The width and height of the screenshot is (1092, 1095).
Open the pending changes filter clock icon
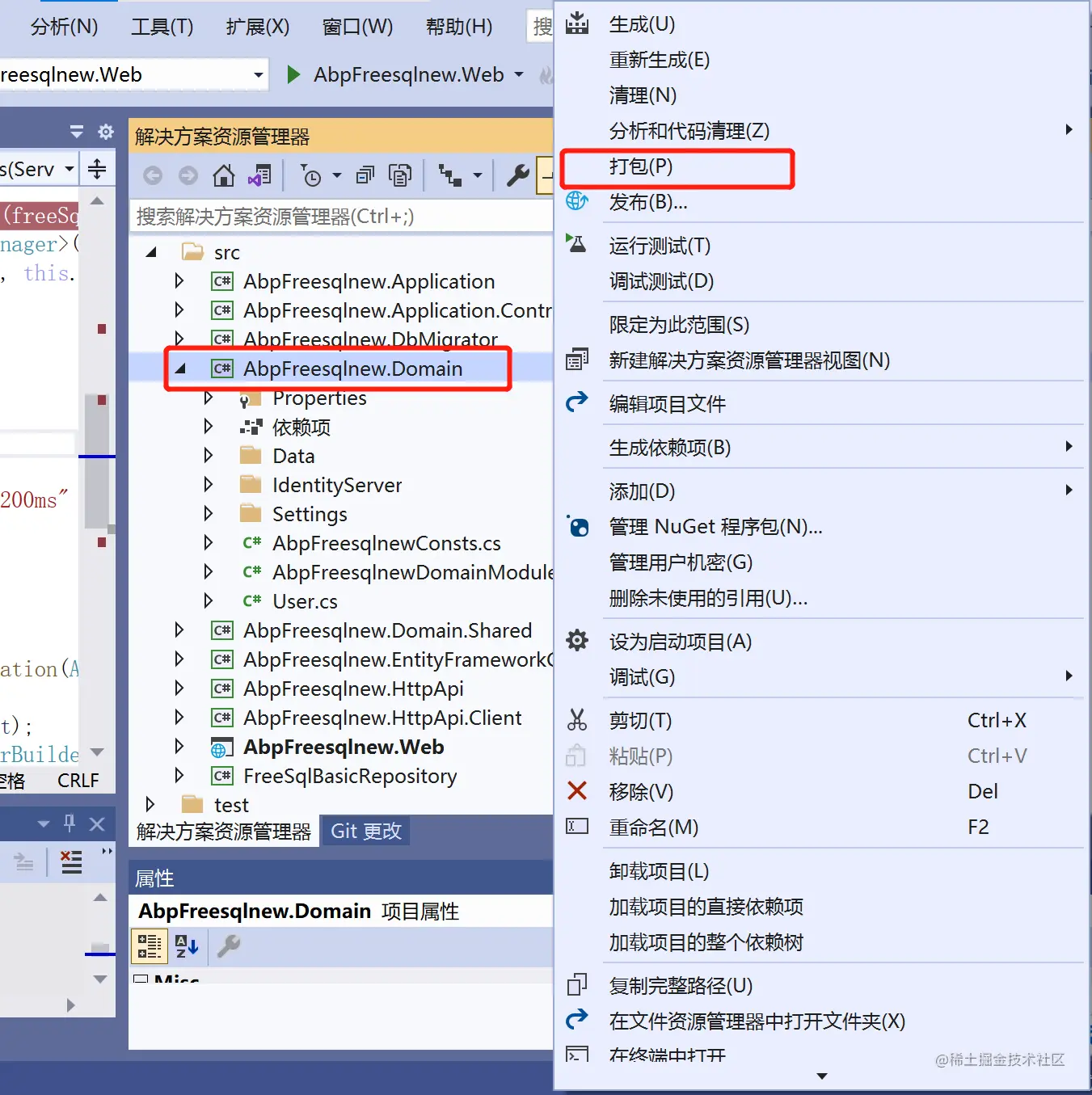pos(310,175)
